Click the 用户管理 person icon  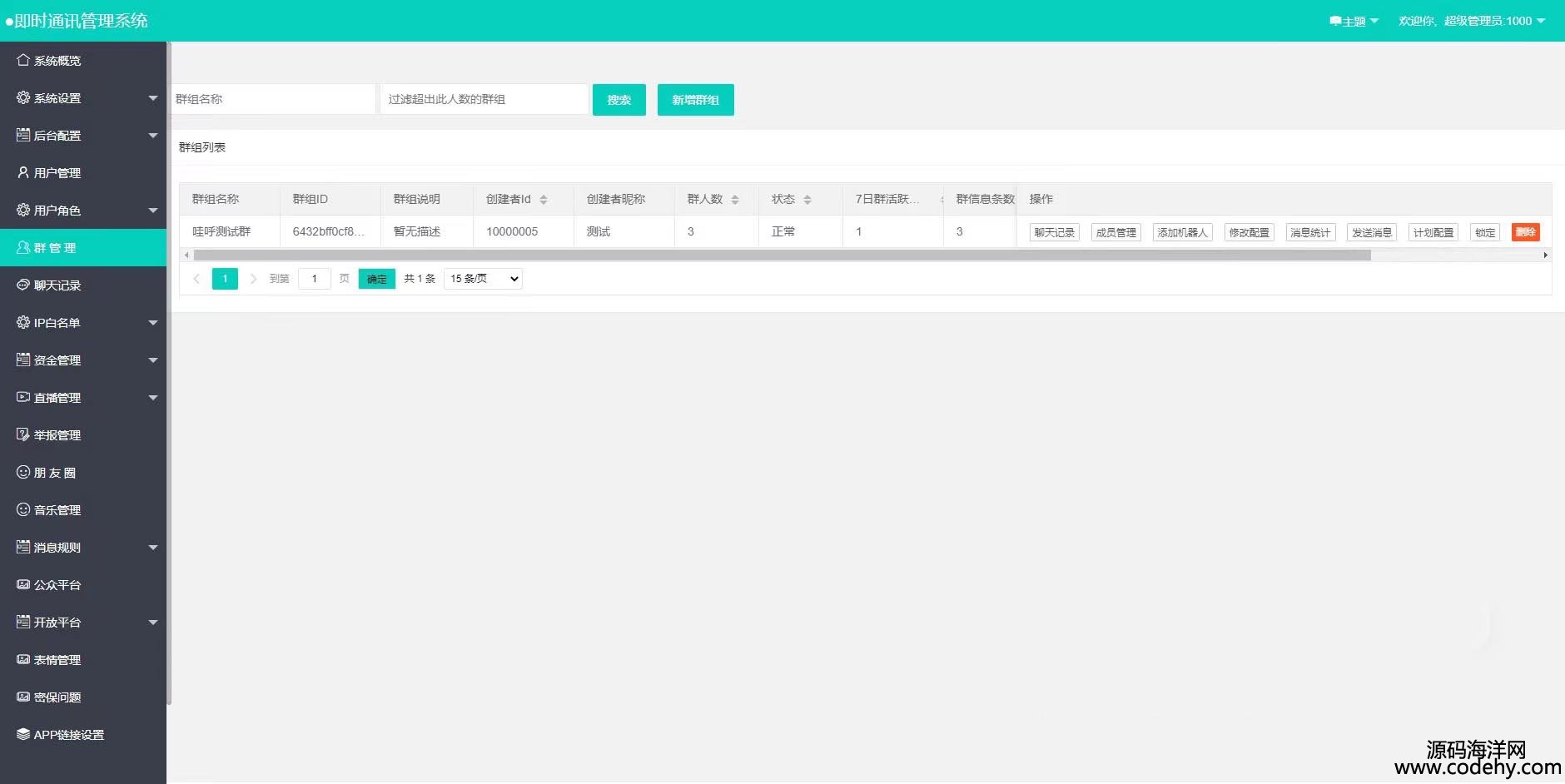tap(23, 172)
